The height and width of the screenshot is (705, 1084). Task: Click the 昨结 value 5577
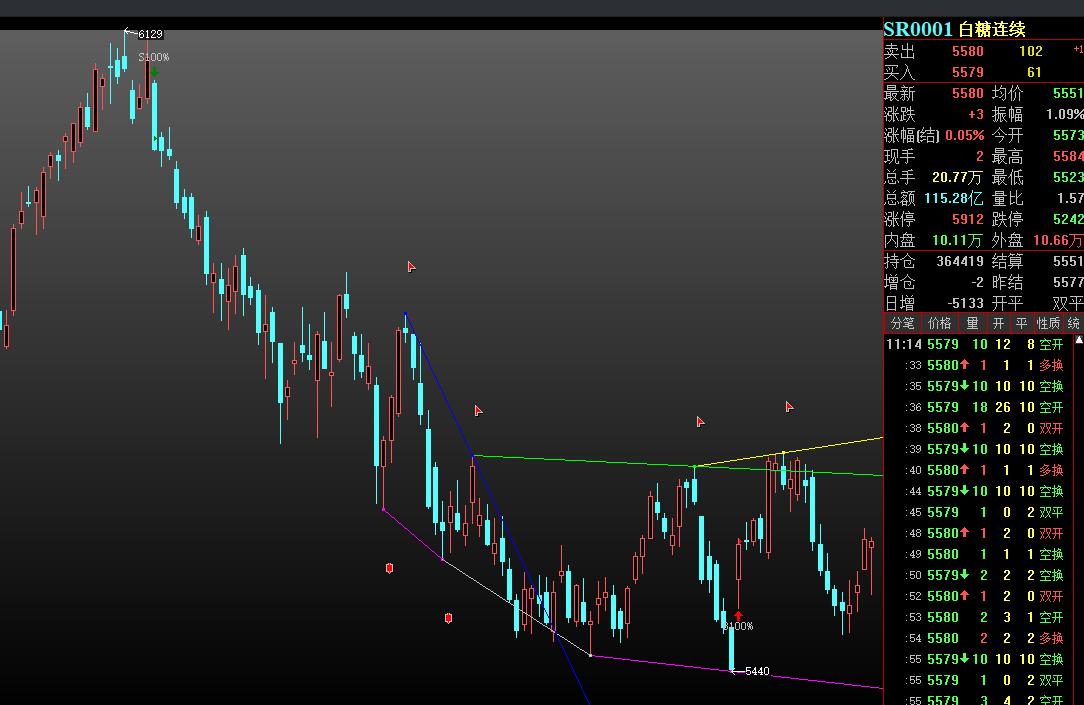pos(1068,282)
